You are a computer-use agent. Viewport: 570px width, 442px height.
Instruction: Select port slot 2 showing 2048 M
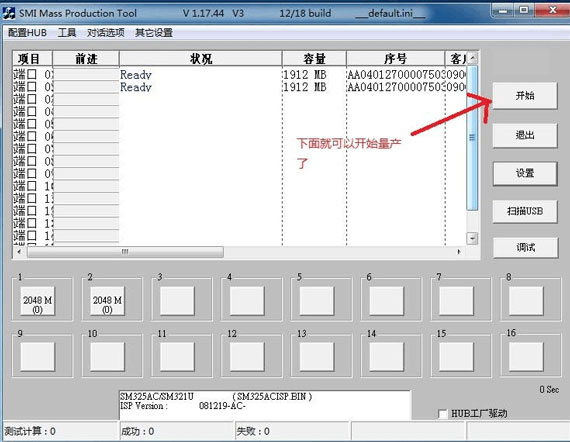coord(107,301)
